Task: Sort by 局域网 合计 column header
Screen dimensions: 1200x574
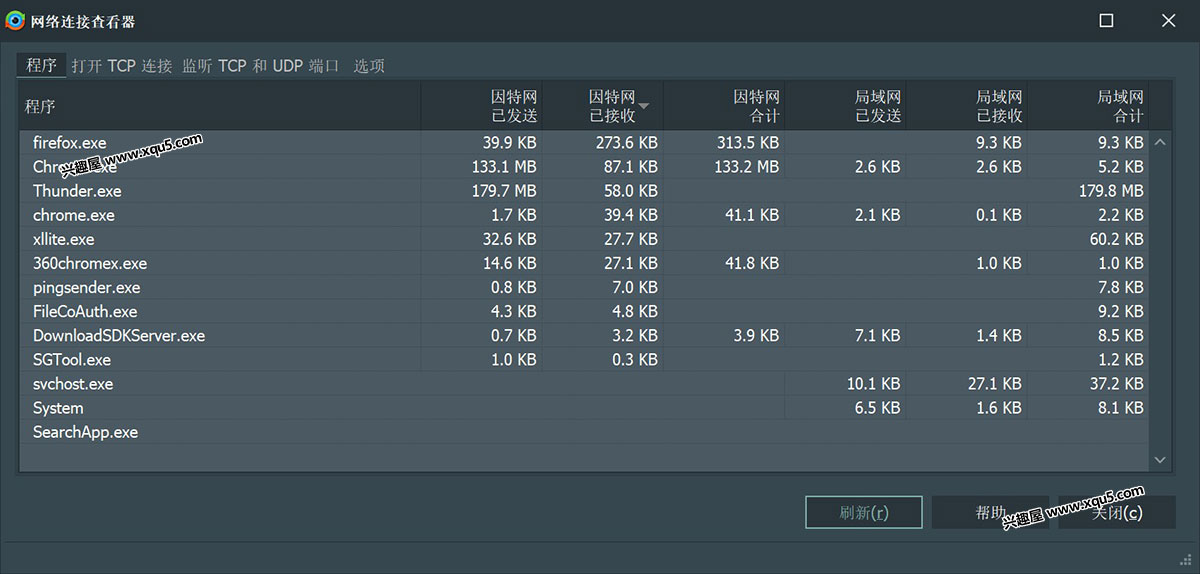Action: coord(1088,106)
